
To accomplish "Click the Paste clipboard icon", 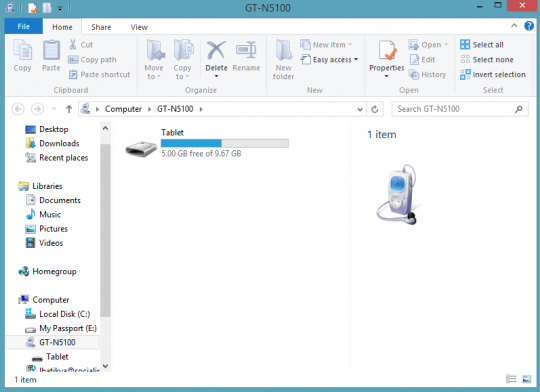I will pyautogui.click(x=51, y=50).
